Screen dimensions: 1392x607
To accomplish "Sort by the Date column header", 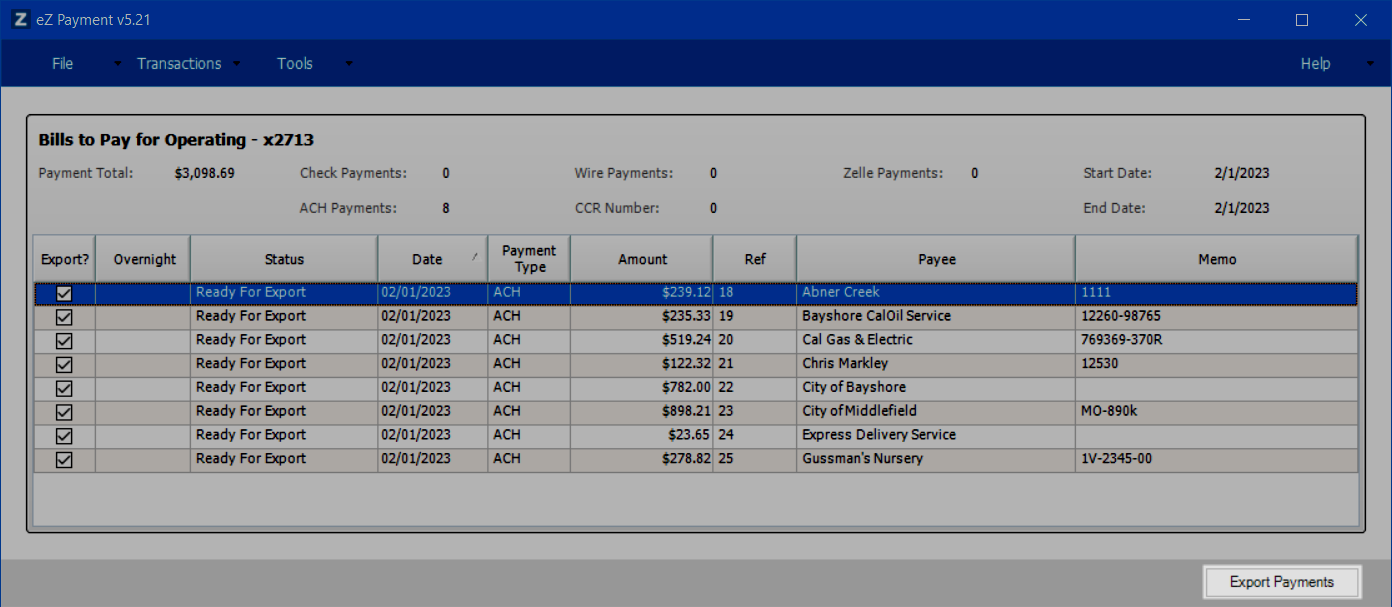I will [x=427, y=259].
